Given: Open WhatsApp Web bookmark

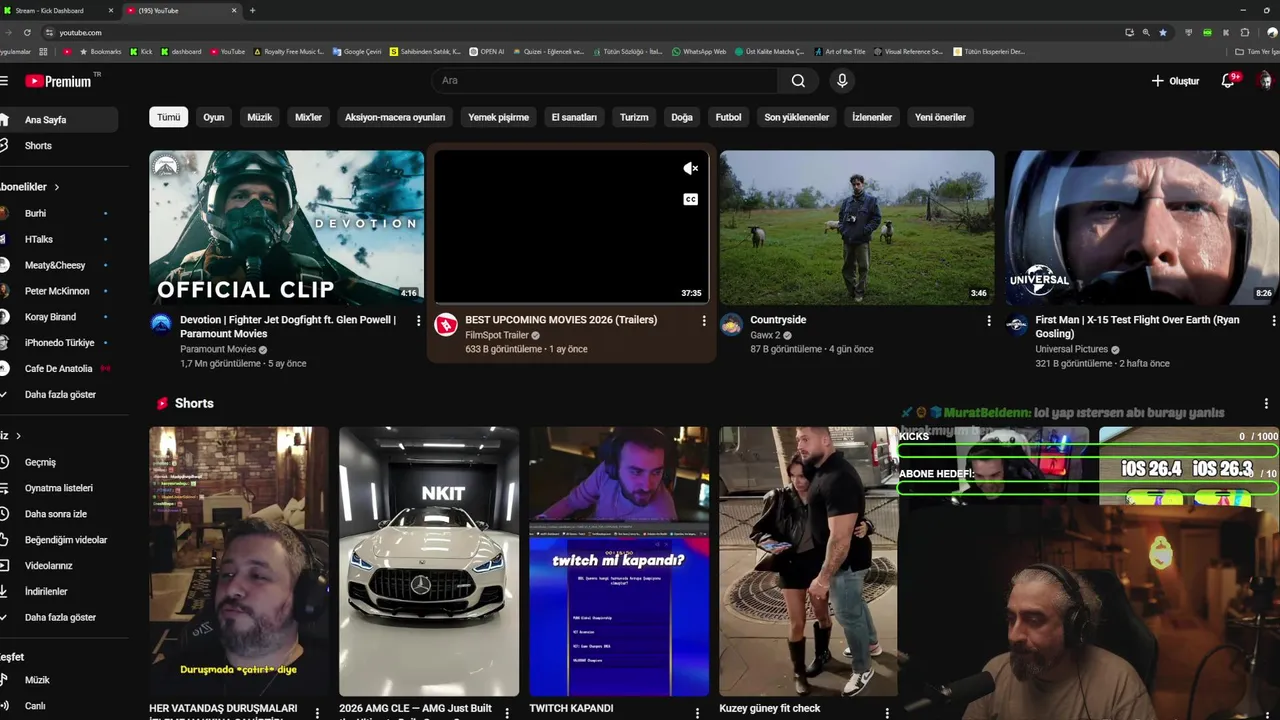Looking at the screenshot, I should 699,51.
